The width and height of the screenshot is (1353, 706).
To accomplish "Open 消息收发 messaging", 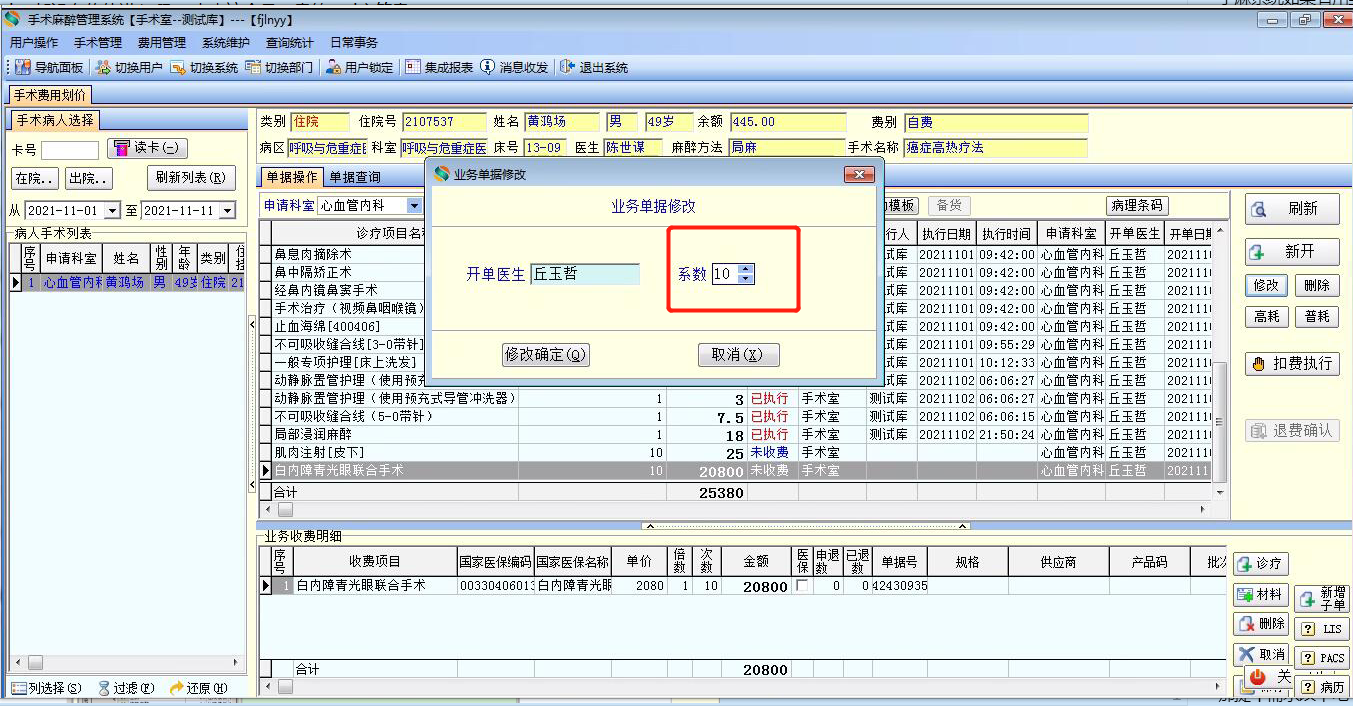I will 514,68.
